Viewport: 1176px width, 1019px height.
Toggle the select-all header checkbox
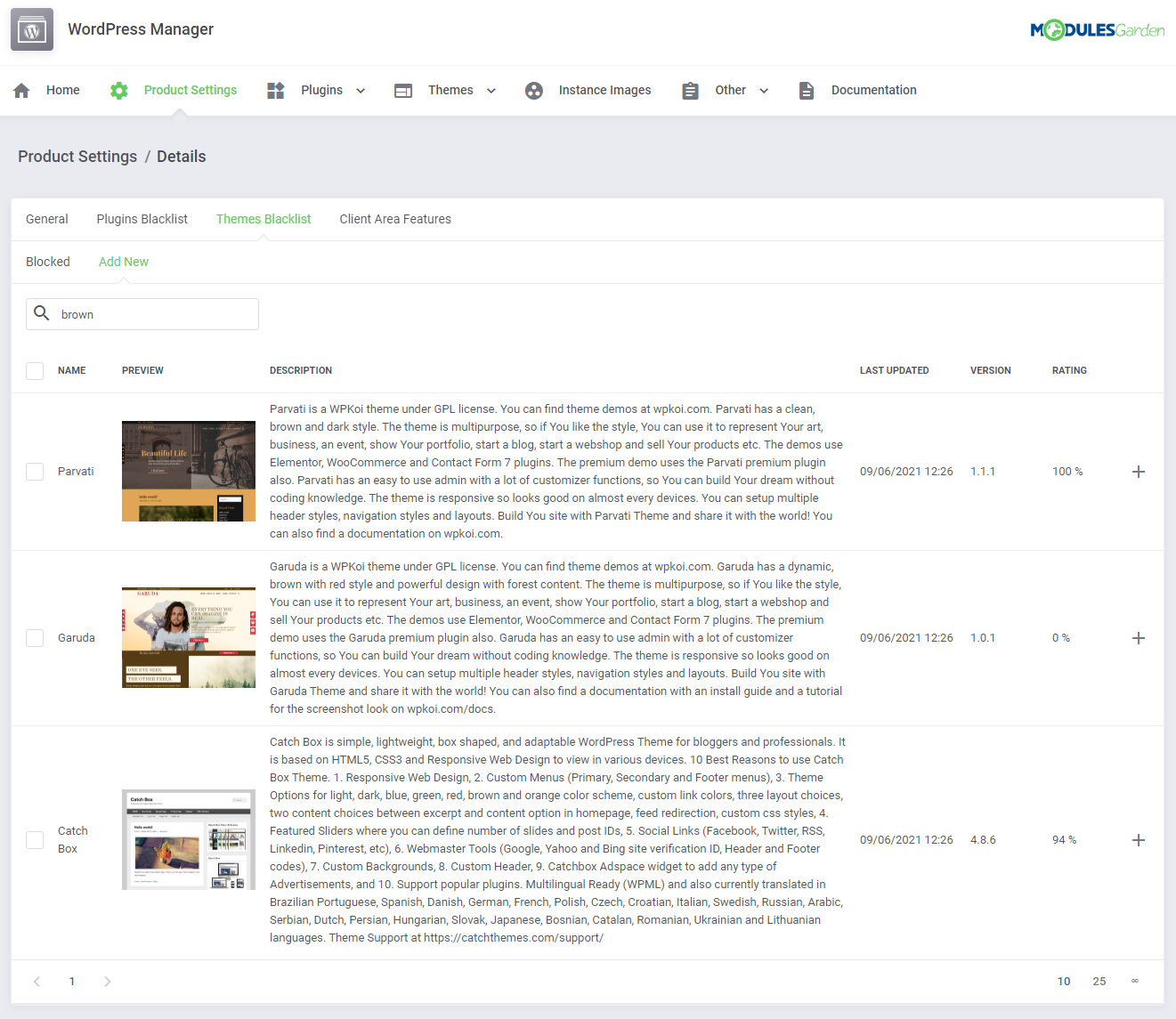[35, 371]
